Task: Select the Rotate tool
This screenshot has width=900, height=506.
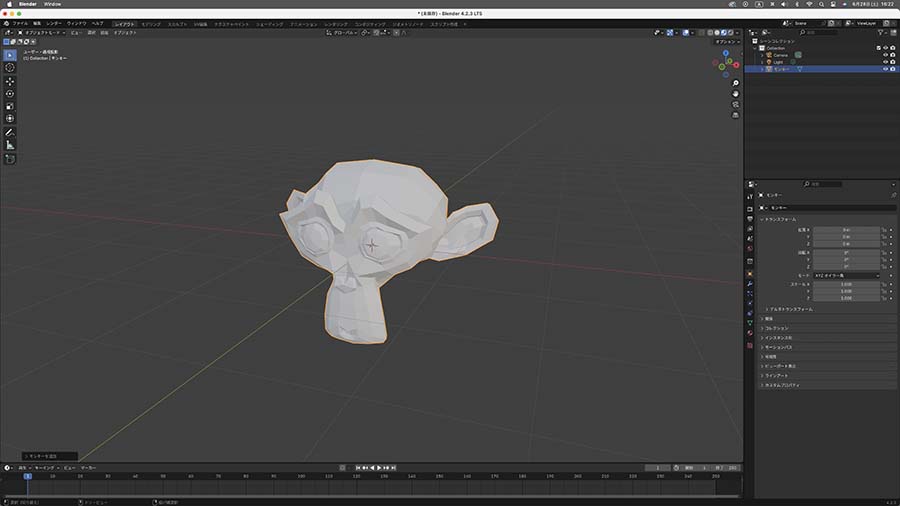Action: point(10,94)
